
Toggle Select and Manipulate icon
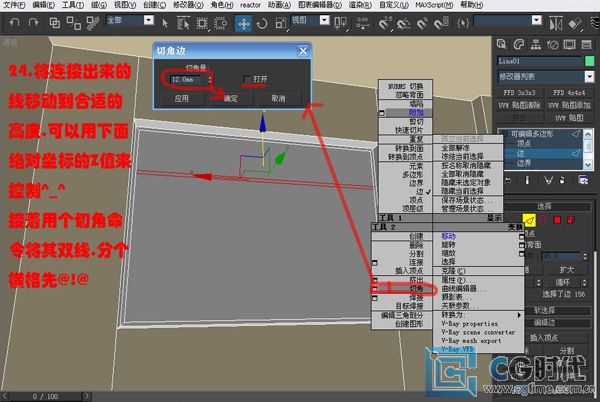tap(362, 24)
